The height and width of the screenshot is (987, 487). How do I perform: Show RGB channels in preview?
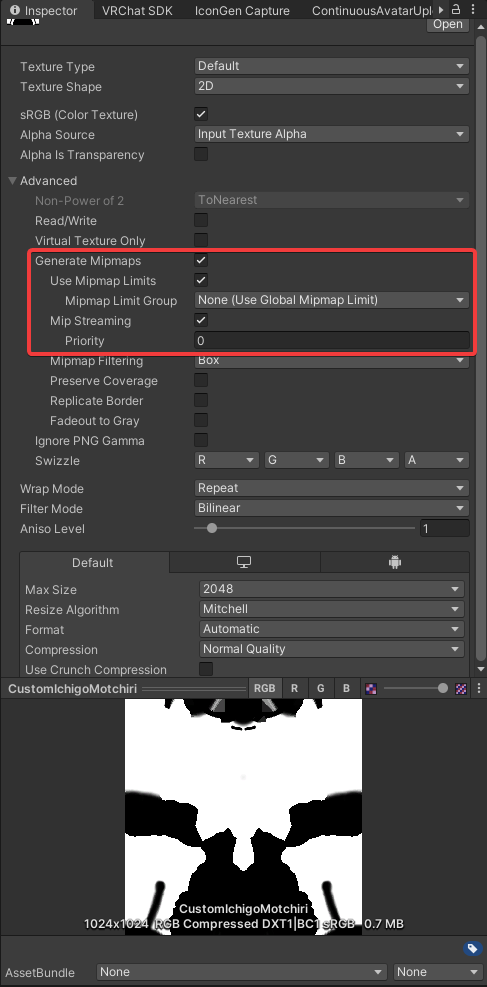pos(264,689)
